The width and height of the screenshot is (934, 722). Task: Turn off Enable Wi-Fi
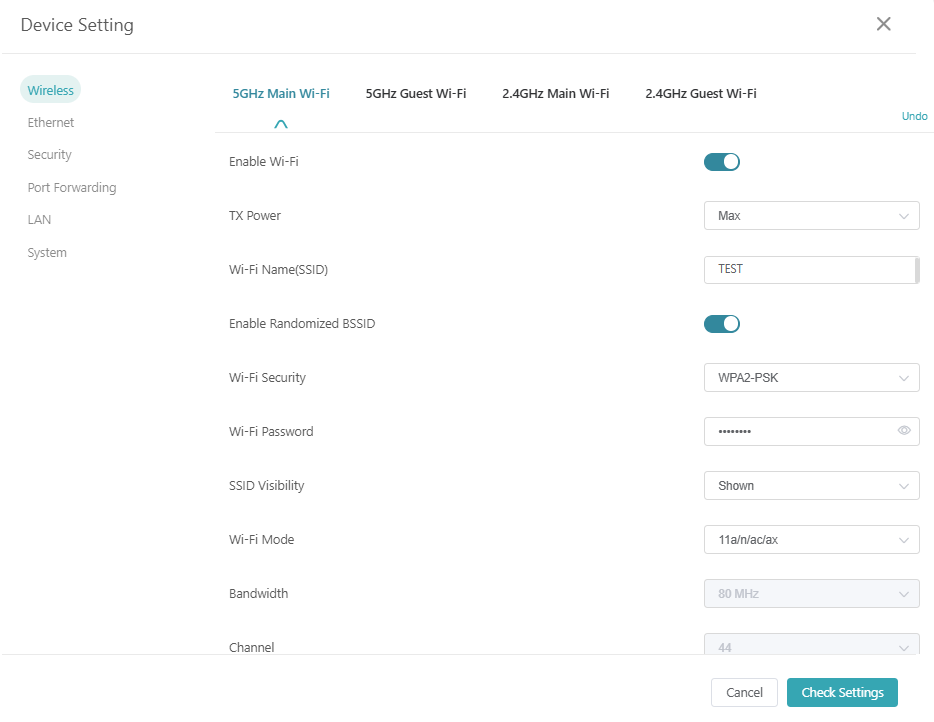pos(722,161)
